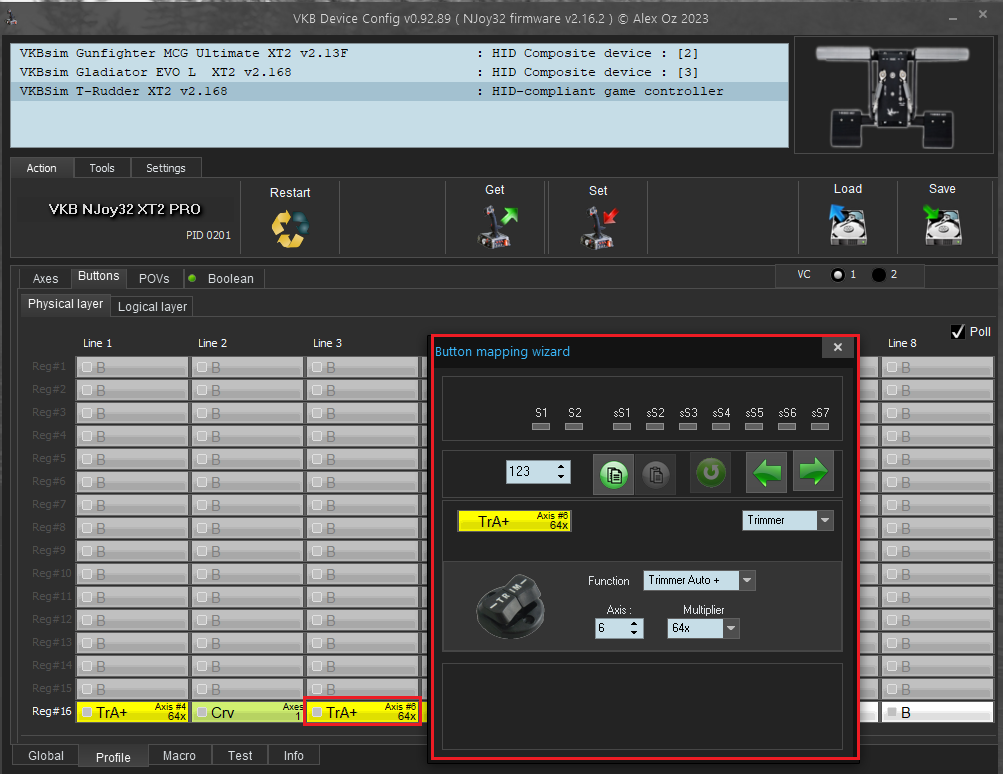Go to next button with right arrow

click(x=813, y=472)
